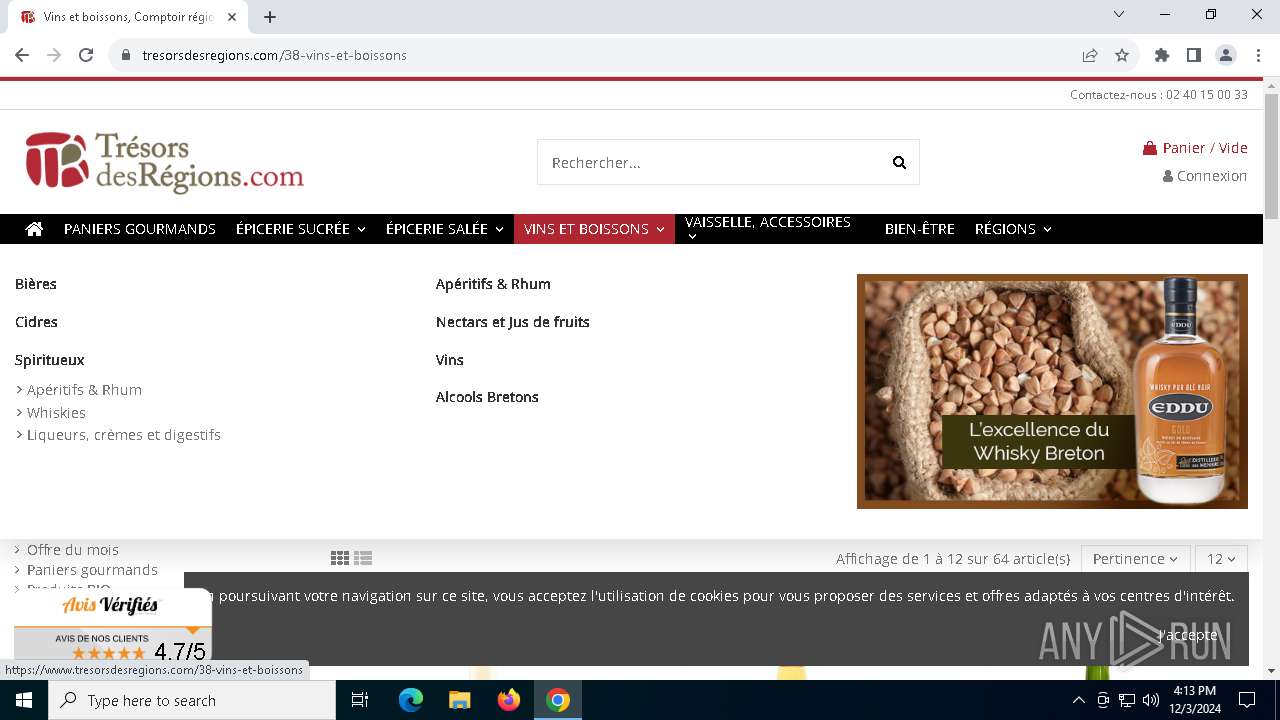Image resolution: width=1280 pixels, height=720 pixels.
Task: Bookmark this page with star icon
Action: pyautogui.click(x=1122, y=55)
